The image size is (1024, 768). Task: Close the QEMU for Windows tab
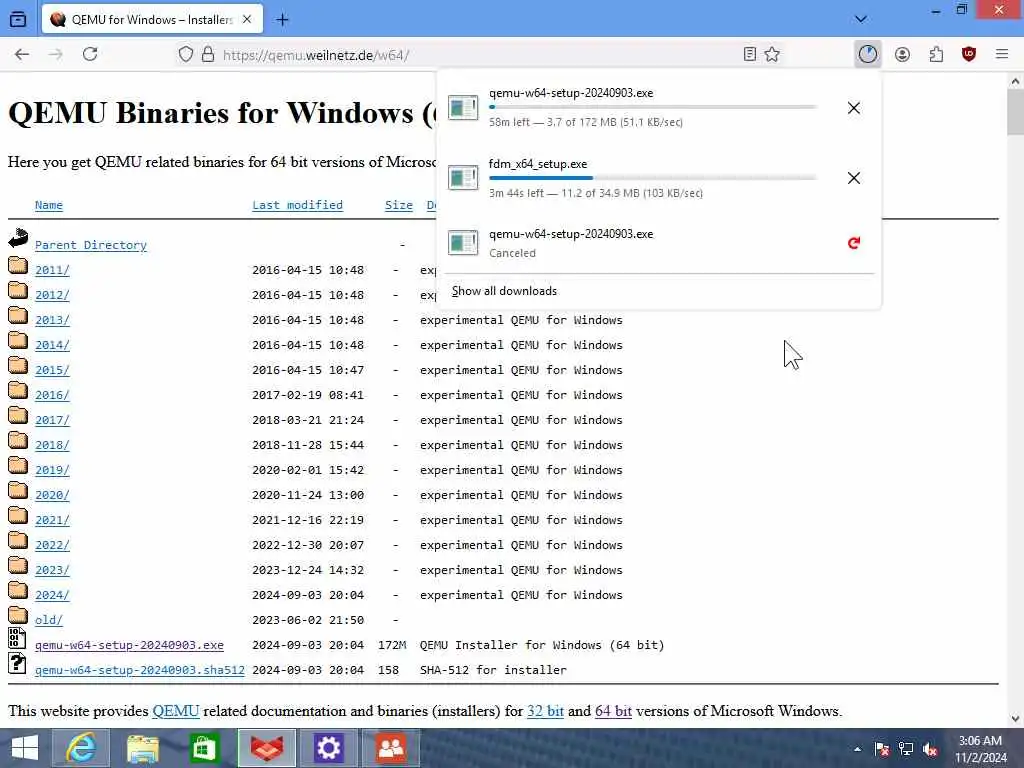point(247,20)
